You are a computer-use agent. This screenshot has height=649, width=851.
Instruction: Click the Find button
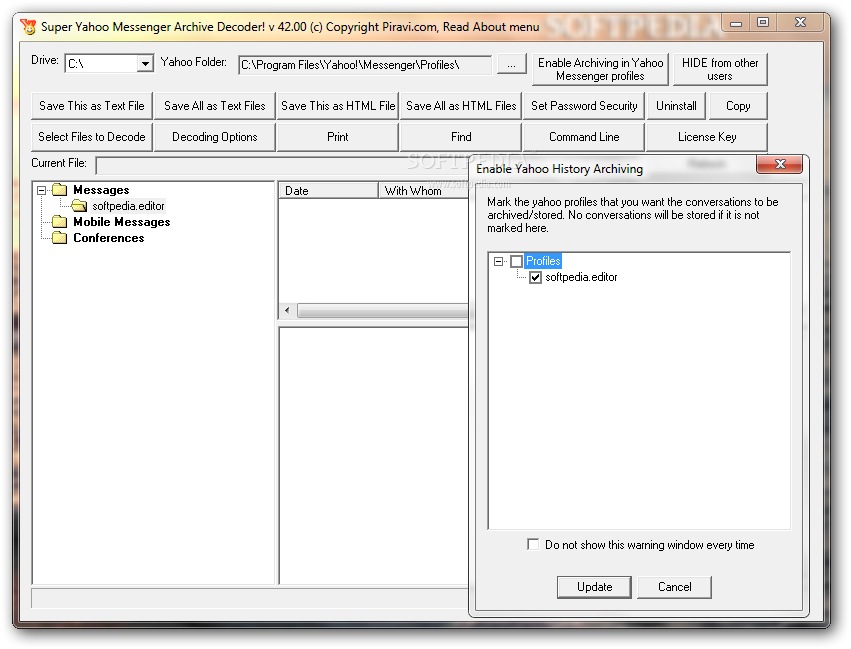[x=461, y=137]
